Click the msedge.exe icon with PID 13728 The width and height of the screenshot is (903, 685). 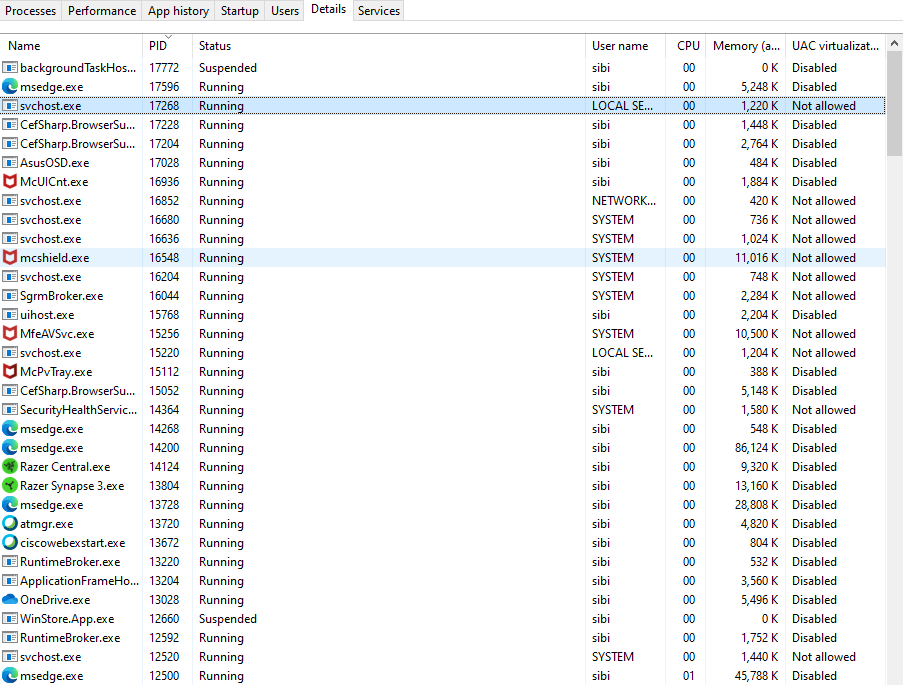pos(10,505)
